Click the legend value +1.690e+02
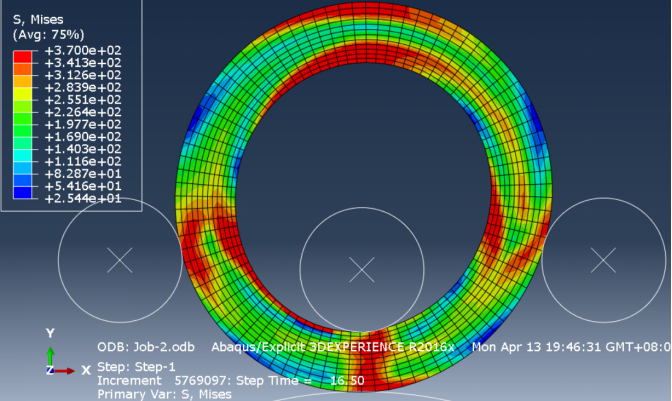The height and width of the screenshot is (401, 672). [x=83, y=137]
